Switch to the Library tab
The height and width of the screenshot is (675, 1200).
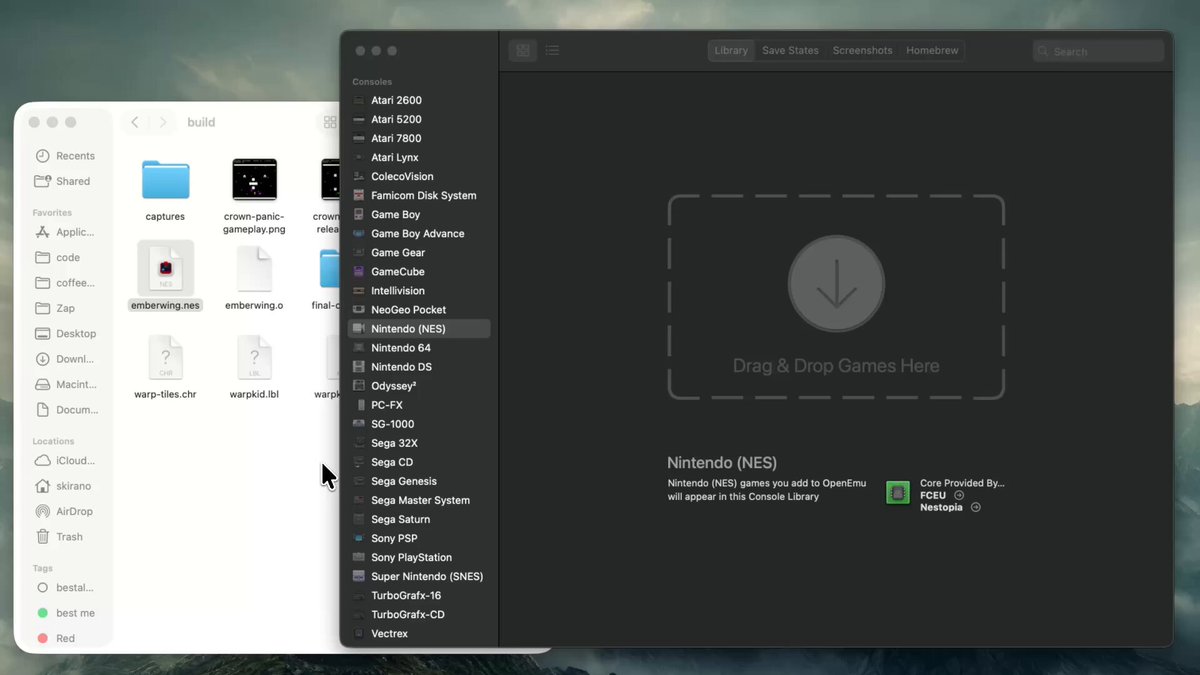pyautogui.click(x=731, y=50)
